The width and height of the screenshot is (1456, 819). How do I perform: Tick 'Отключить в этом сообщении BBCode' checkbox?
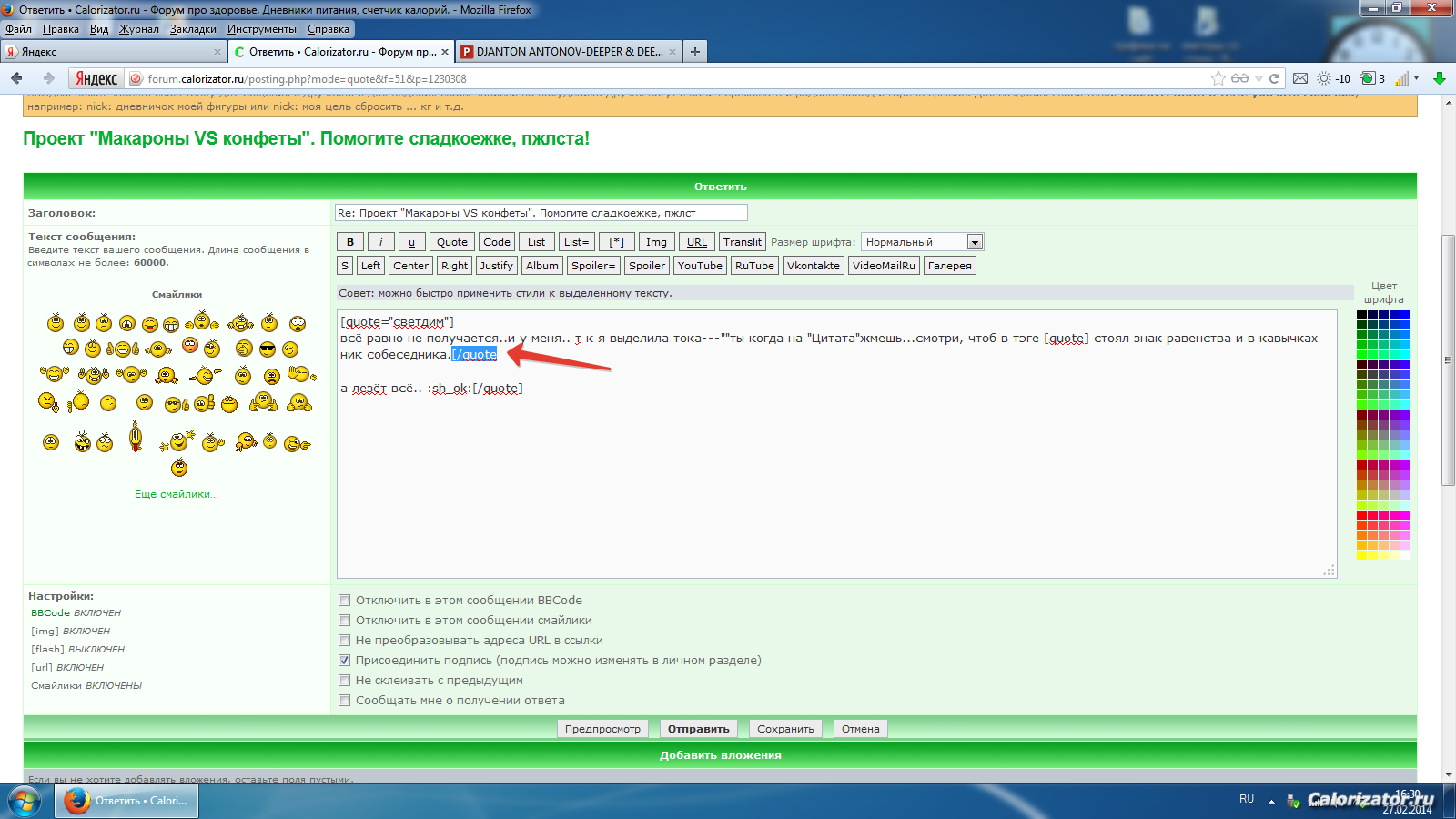coord(344,601)
